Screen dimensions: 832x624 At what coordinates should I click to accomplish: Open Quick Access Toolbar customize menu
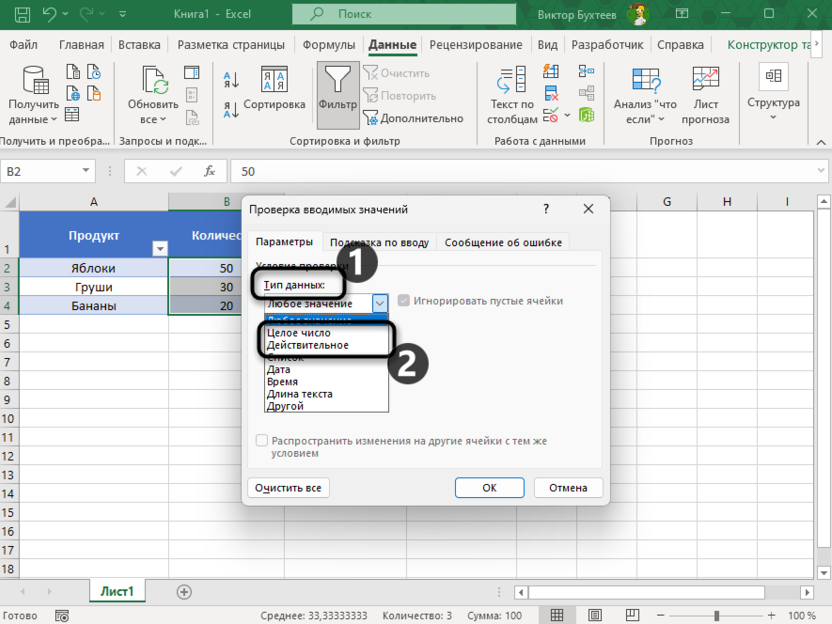tap(123, 14)
